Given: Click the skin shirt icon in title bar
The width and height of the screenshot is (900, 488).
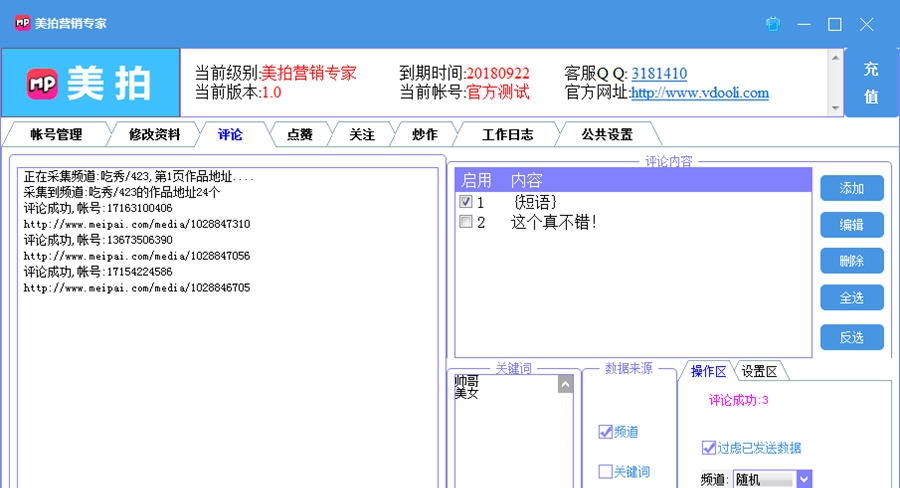Looking at the screenshot, I should coord(772,24).
